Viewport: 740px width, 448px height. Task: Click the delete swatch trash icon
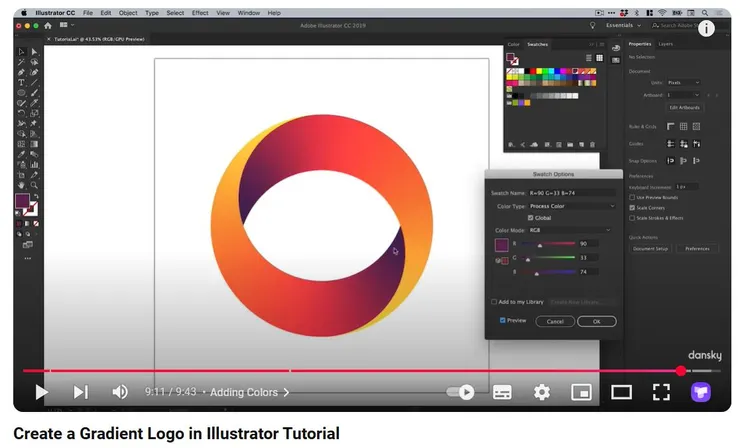(592, 145)
